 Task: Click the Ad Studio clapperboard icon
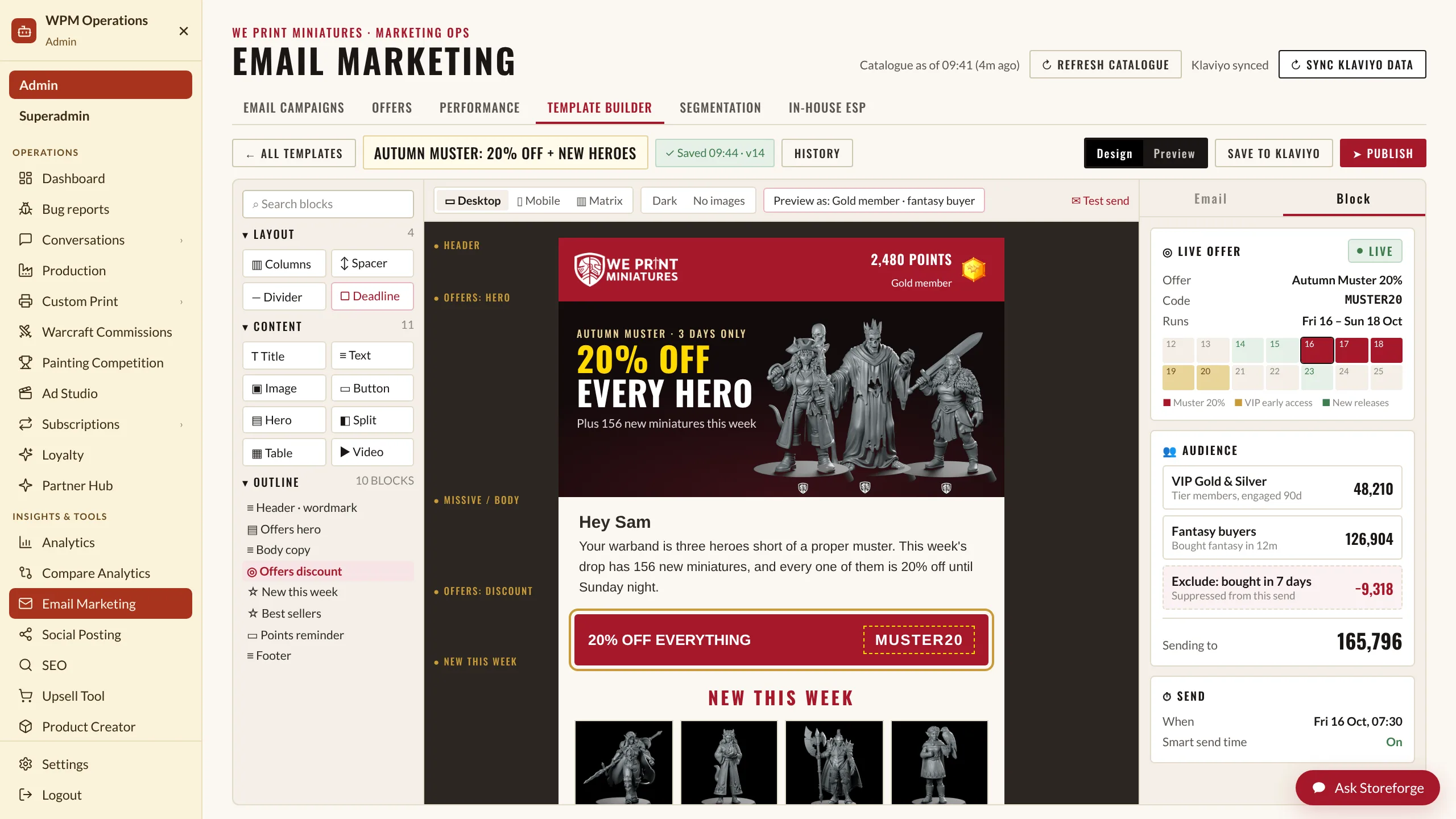(x=26, y=393)
